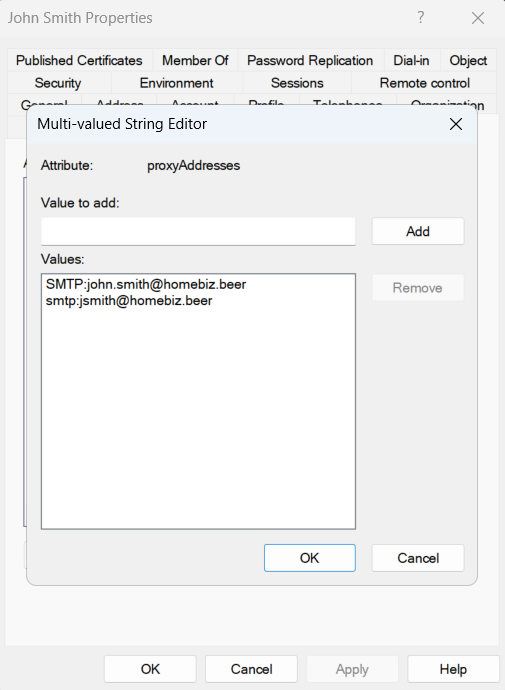Open the Published Certificates tab
This screenshot has width=505, height=690.
[x=79, y=60]
